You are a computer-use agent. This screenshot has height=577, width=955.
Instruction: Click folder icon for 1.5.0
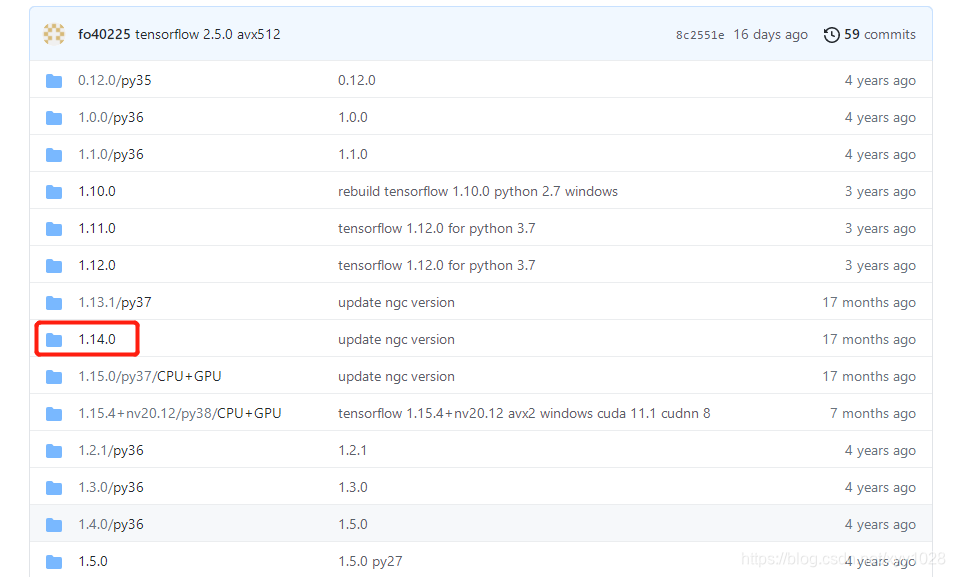tap(54, 562)
